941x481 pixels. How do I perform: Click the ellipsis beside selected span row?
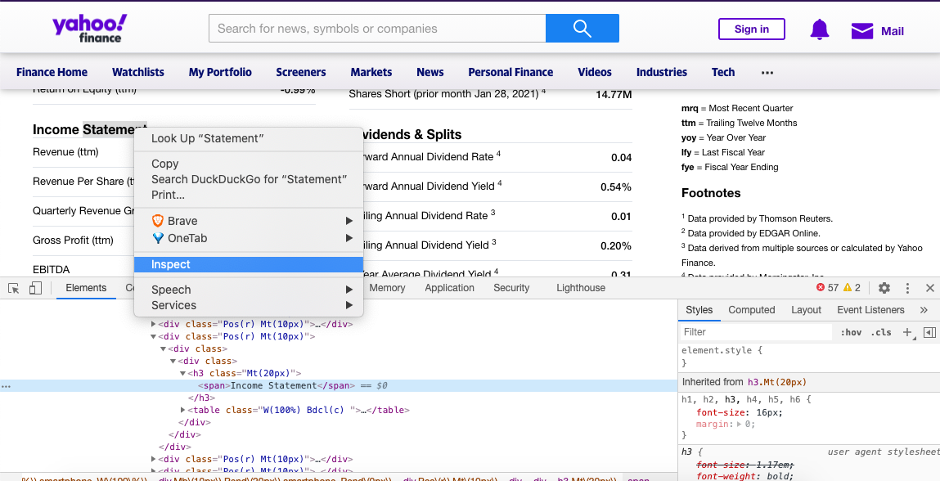[6, 386]
